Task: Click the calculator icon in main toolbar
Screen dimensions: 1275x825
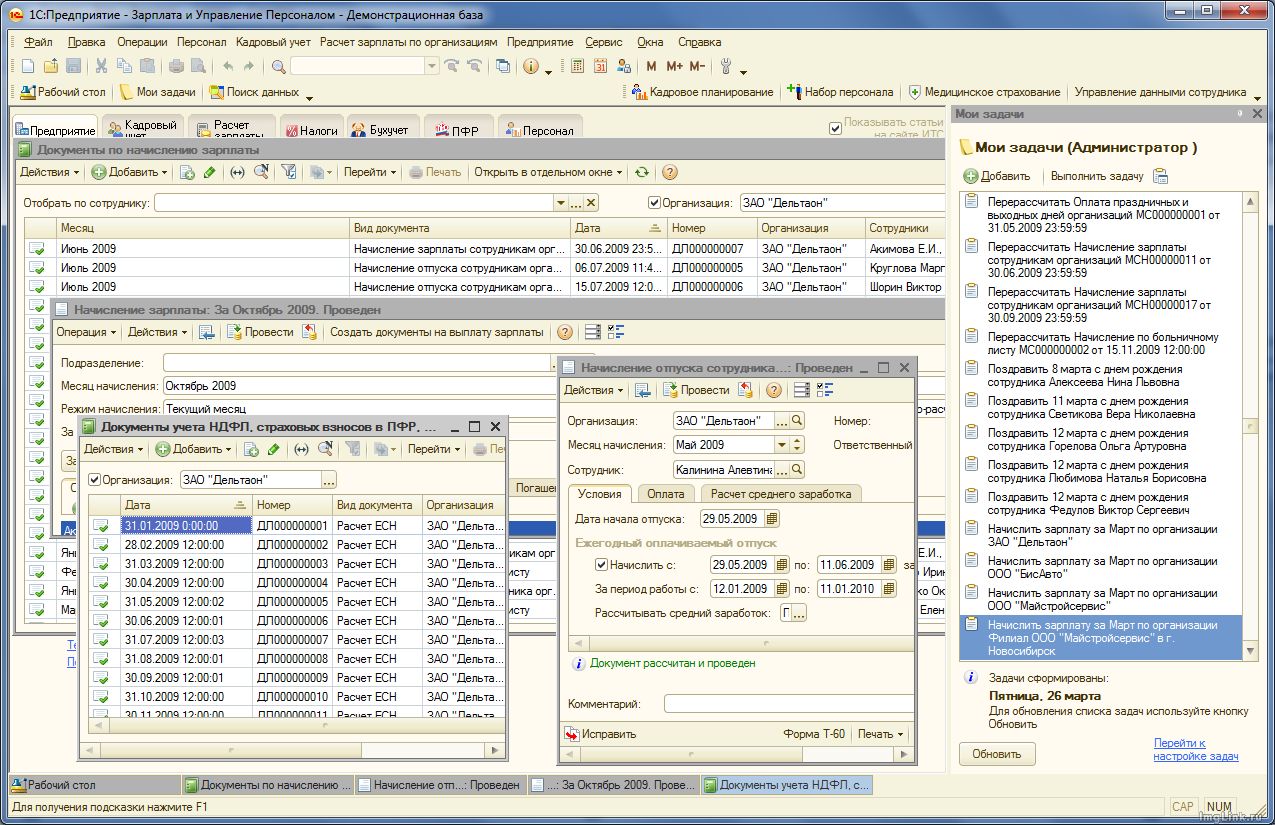Action: click(x=577, y=66)
